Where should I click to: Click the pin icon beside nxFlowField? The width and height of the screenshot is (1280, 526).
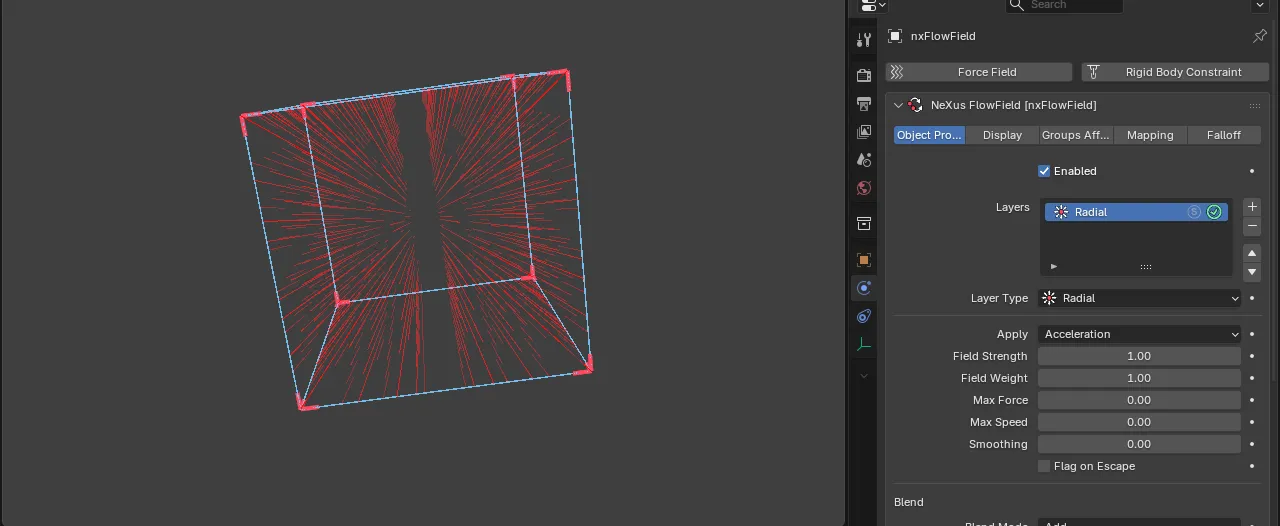(x=1260, y=36)
